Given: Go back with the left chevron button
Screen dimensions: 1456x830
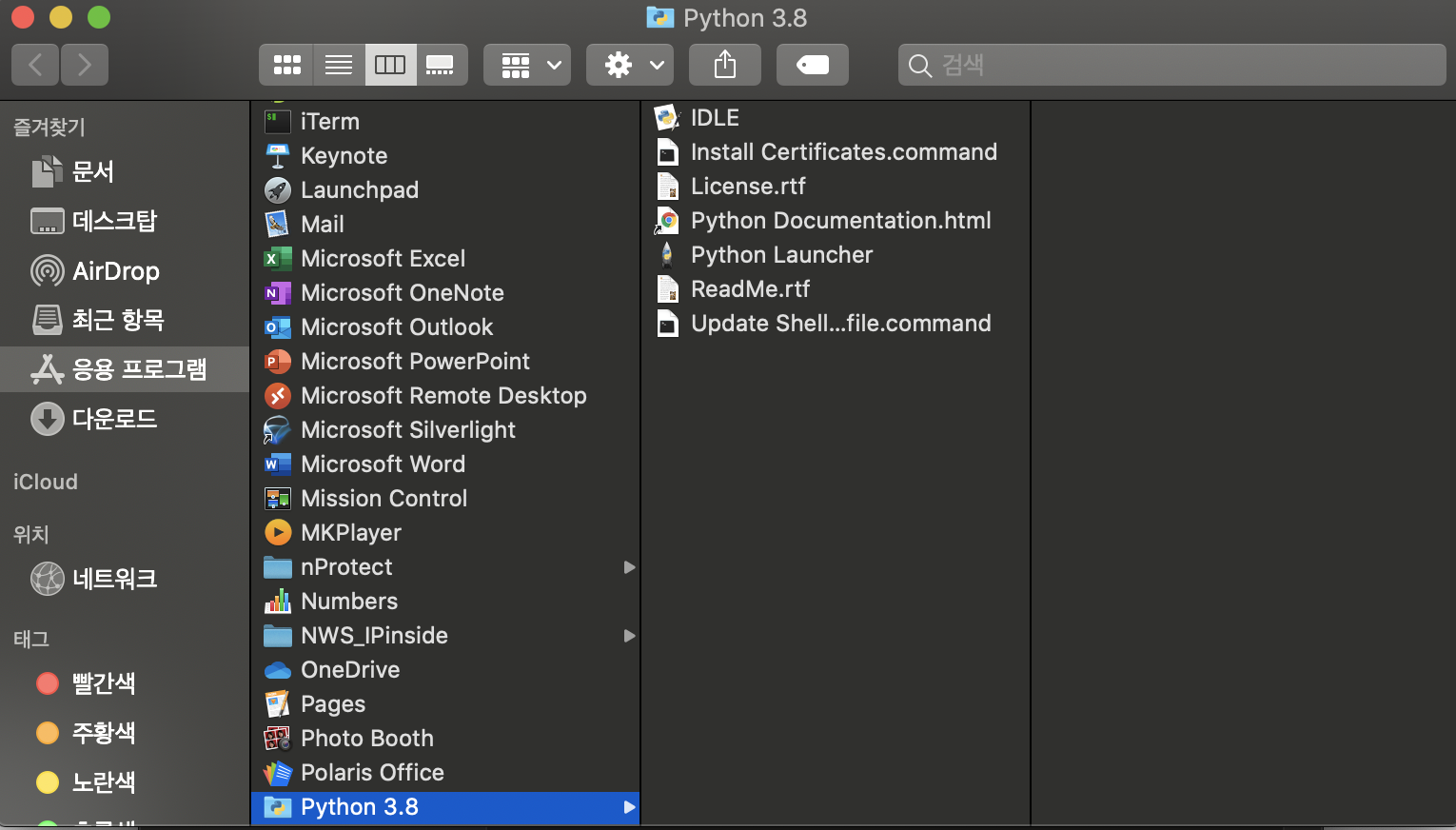Looking at the screenshot, I should (35, 65).
